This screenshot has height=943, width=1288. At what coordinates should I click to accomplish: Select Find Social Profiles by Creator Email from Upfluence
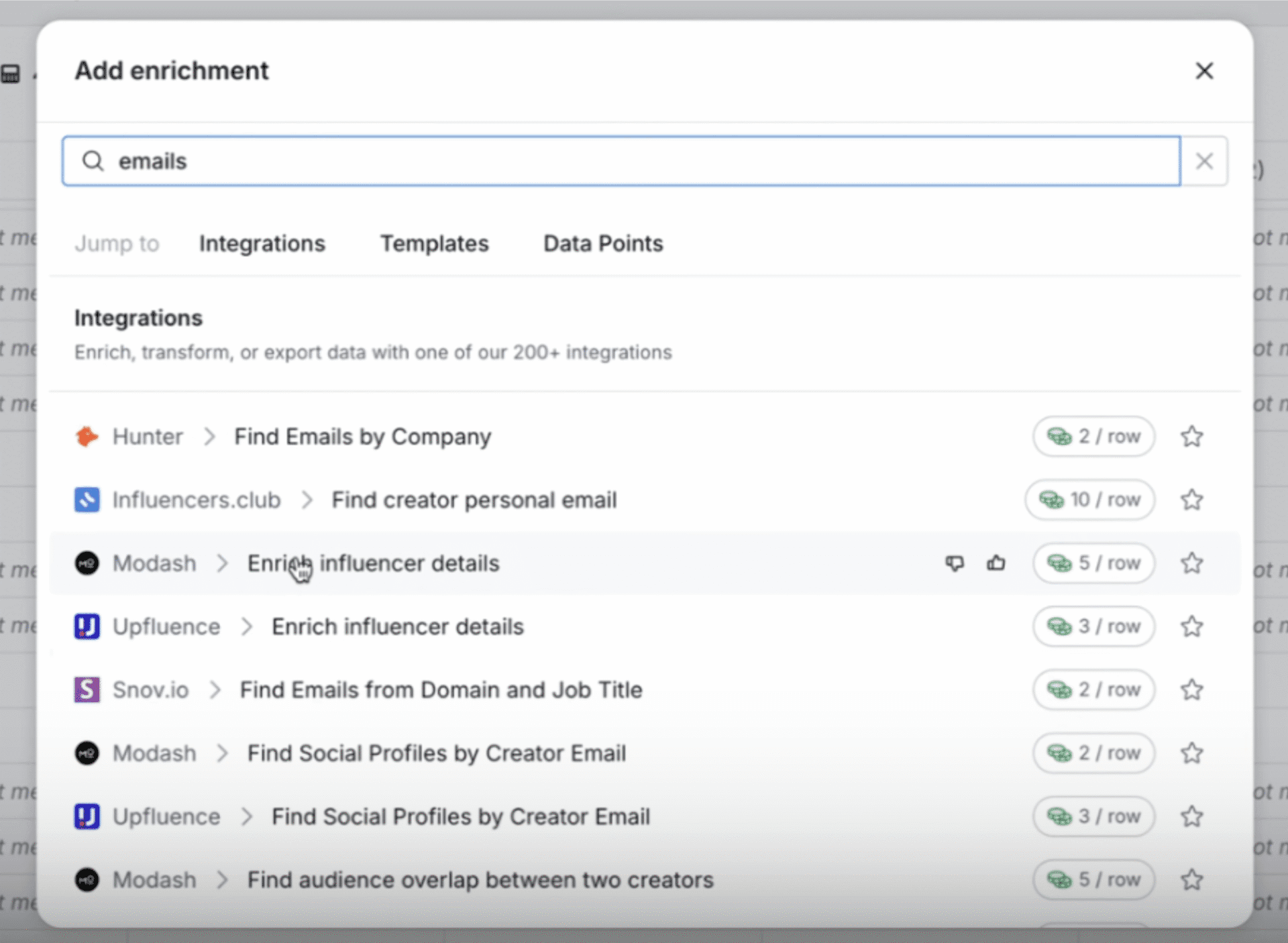[460, 816]
